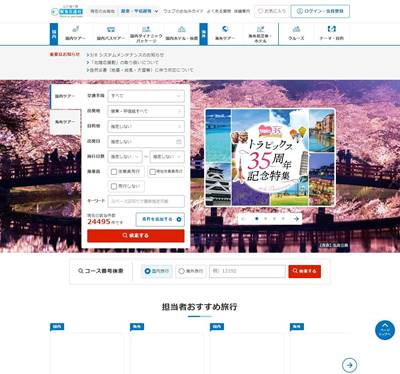The height and width of the screenshot is (374, 400).
Task: Open the 35th anniversary feature banner
Action: [x=270, y=158]
